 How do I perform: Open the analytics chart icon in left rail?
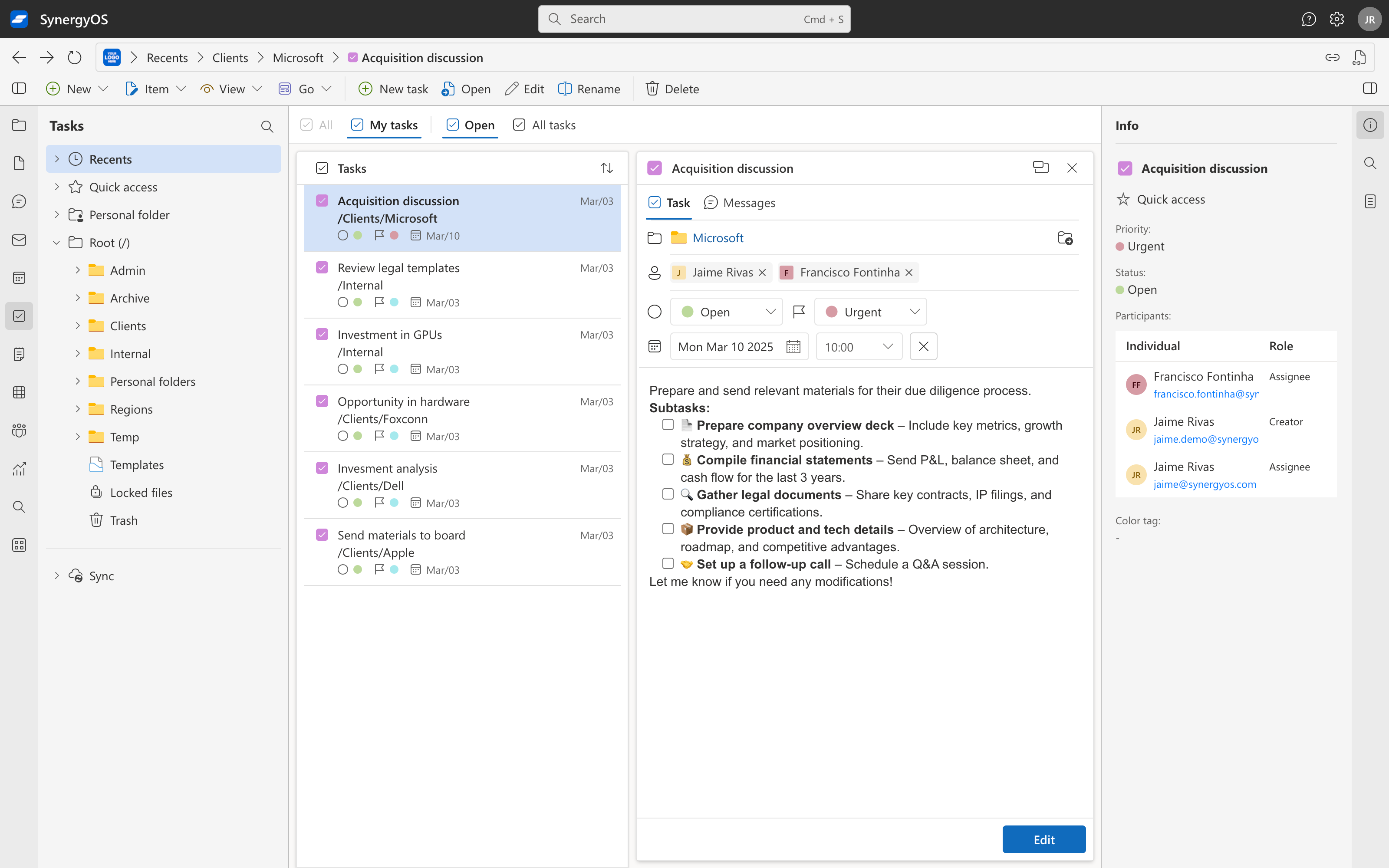(19, 469)
